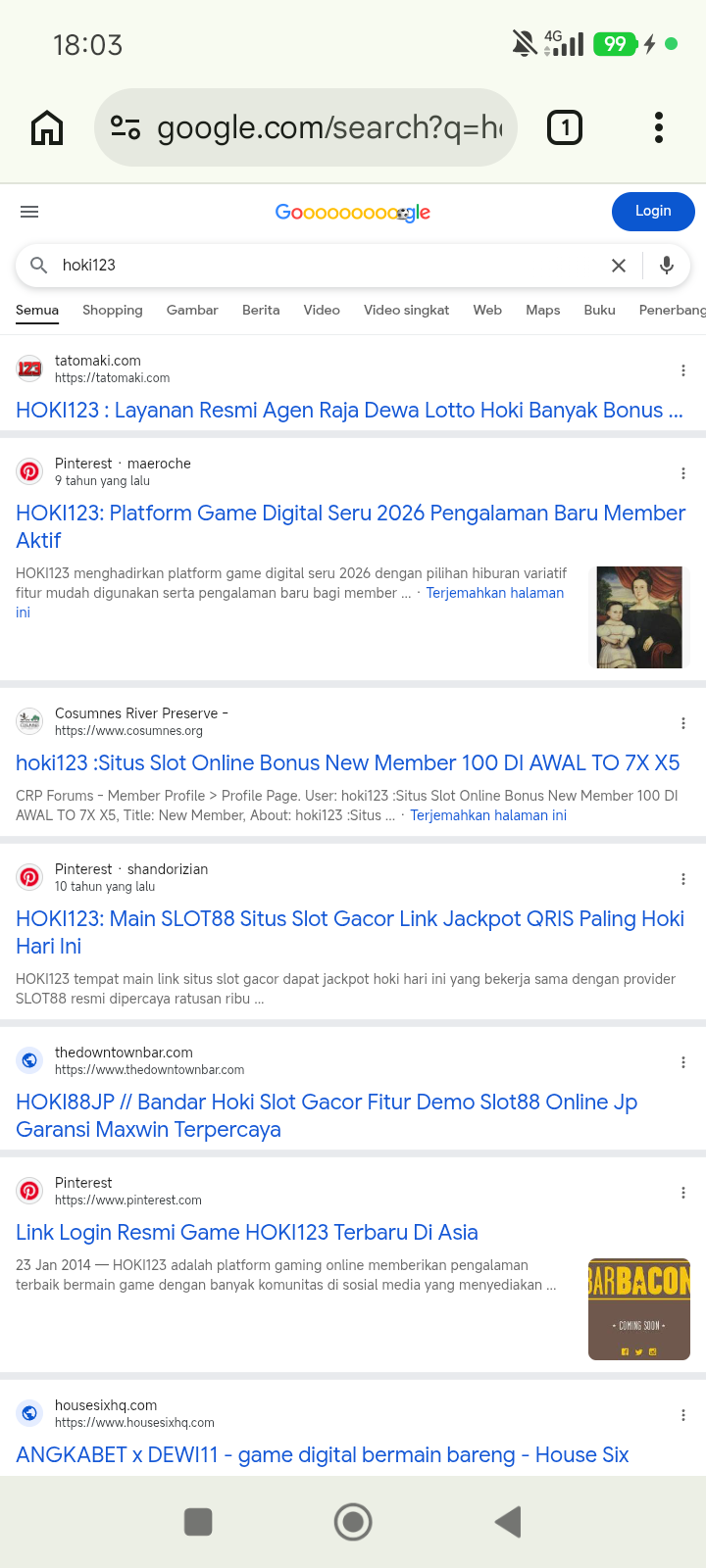Tap Android recent apps square button
This screenshot has height=1568, width=706.
[x=198, y=1522]
